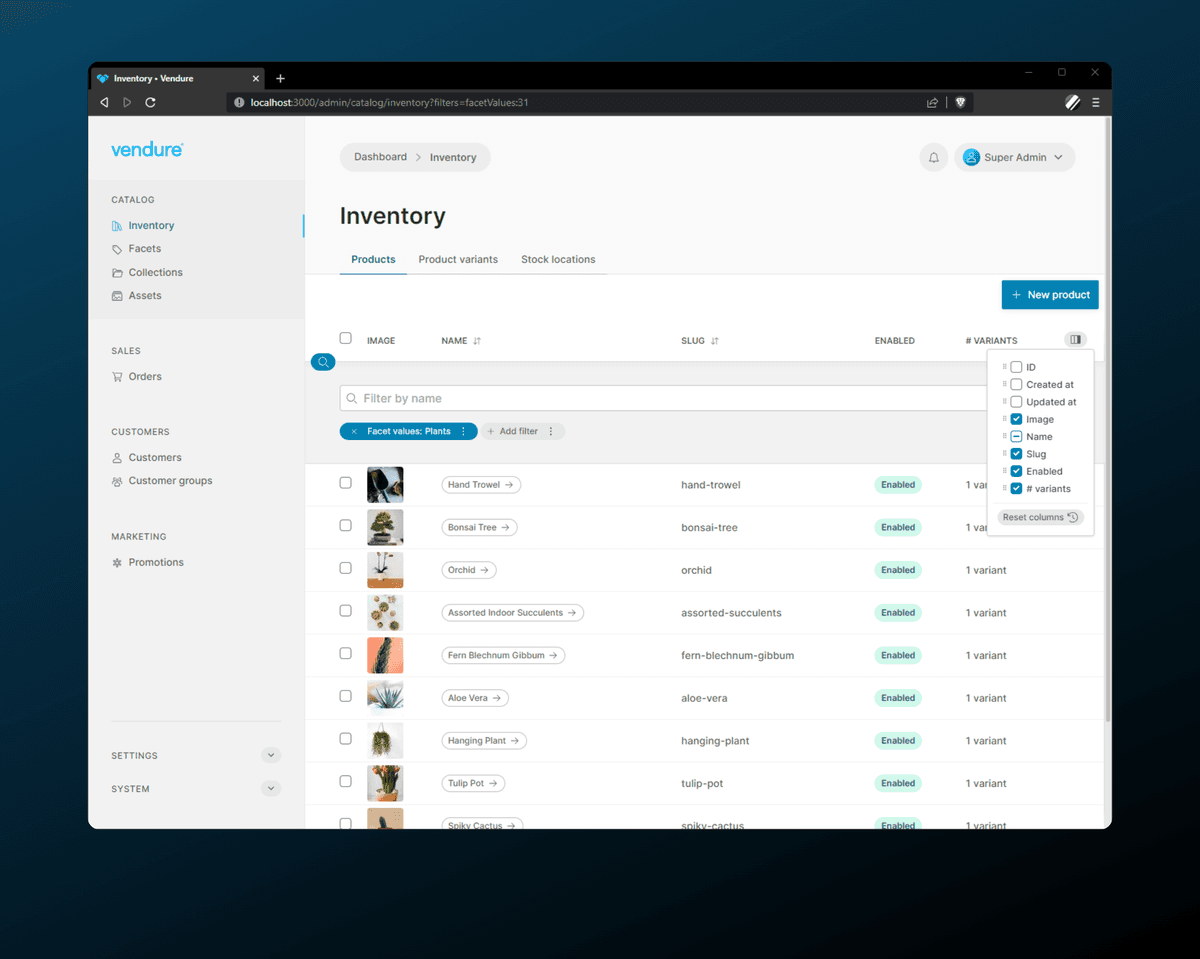The width and height of the screenshot is (1200, 959).
Task: Open the Super Admin dropdown
Action: pyautogui.click(x=1014, y=158)
